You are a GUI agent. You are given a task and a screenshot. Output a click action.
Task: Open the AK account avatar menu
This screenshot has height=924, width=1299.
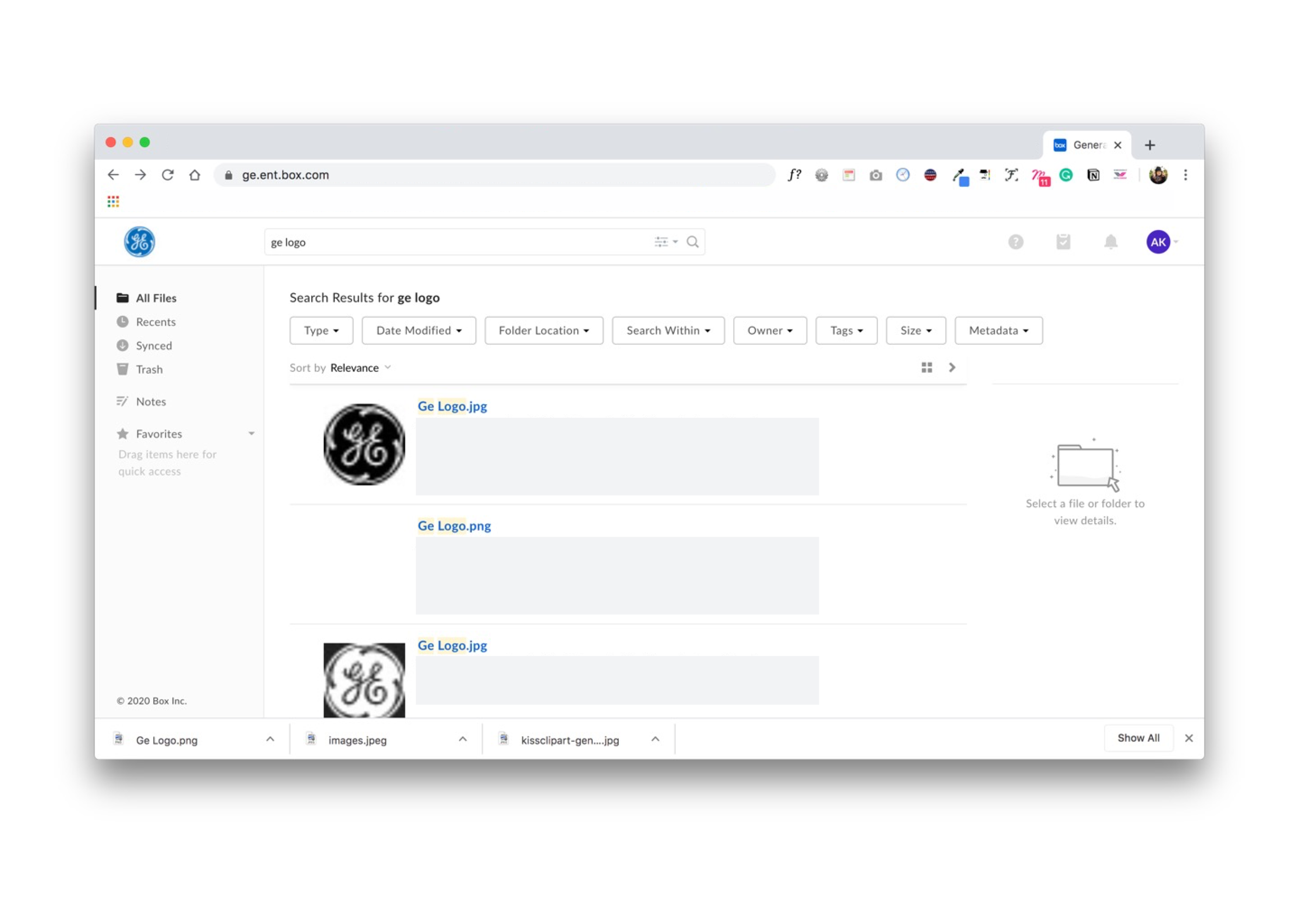1158,242
